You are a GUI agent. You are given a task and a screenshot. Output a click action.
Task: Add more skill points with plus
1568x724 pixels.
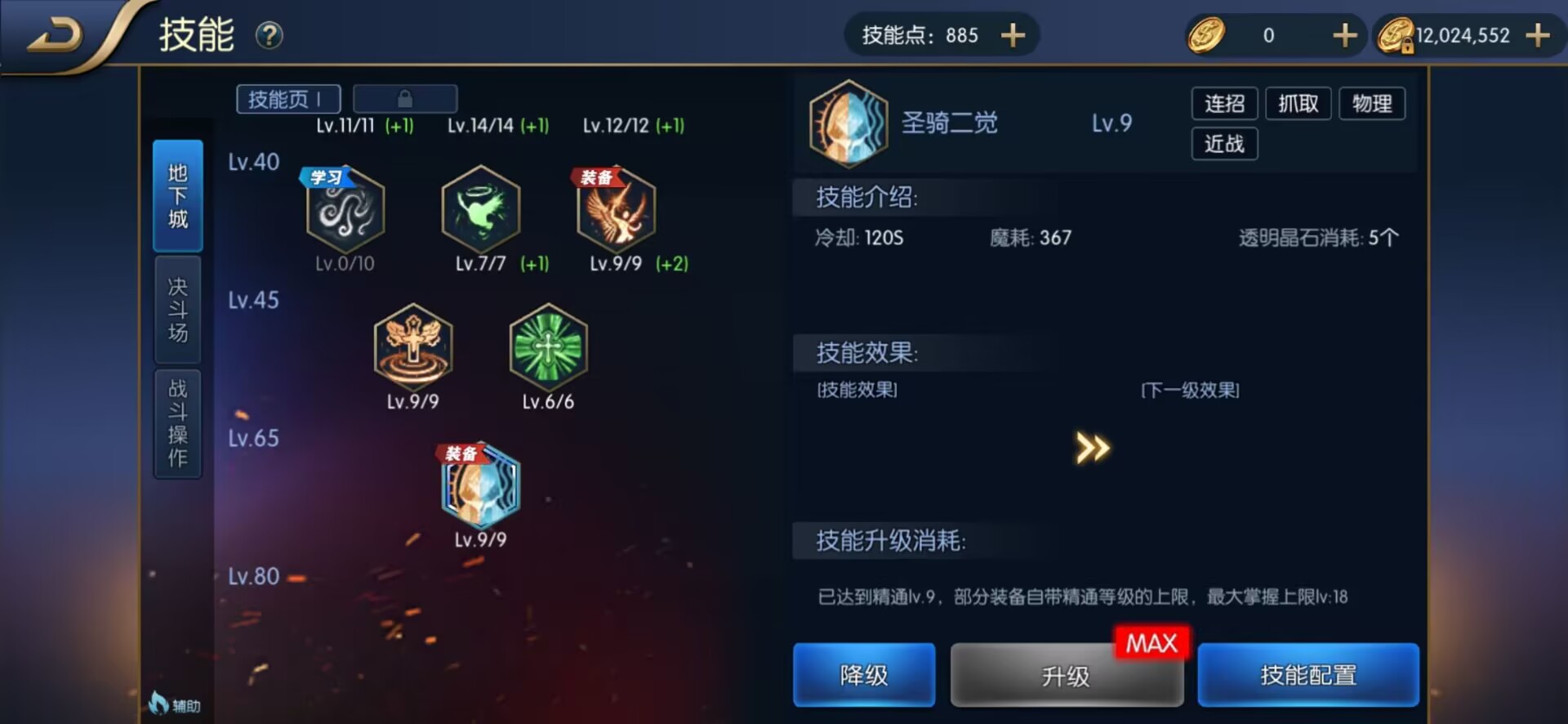point(1013,35)
